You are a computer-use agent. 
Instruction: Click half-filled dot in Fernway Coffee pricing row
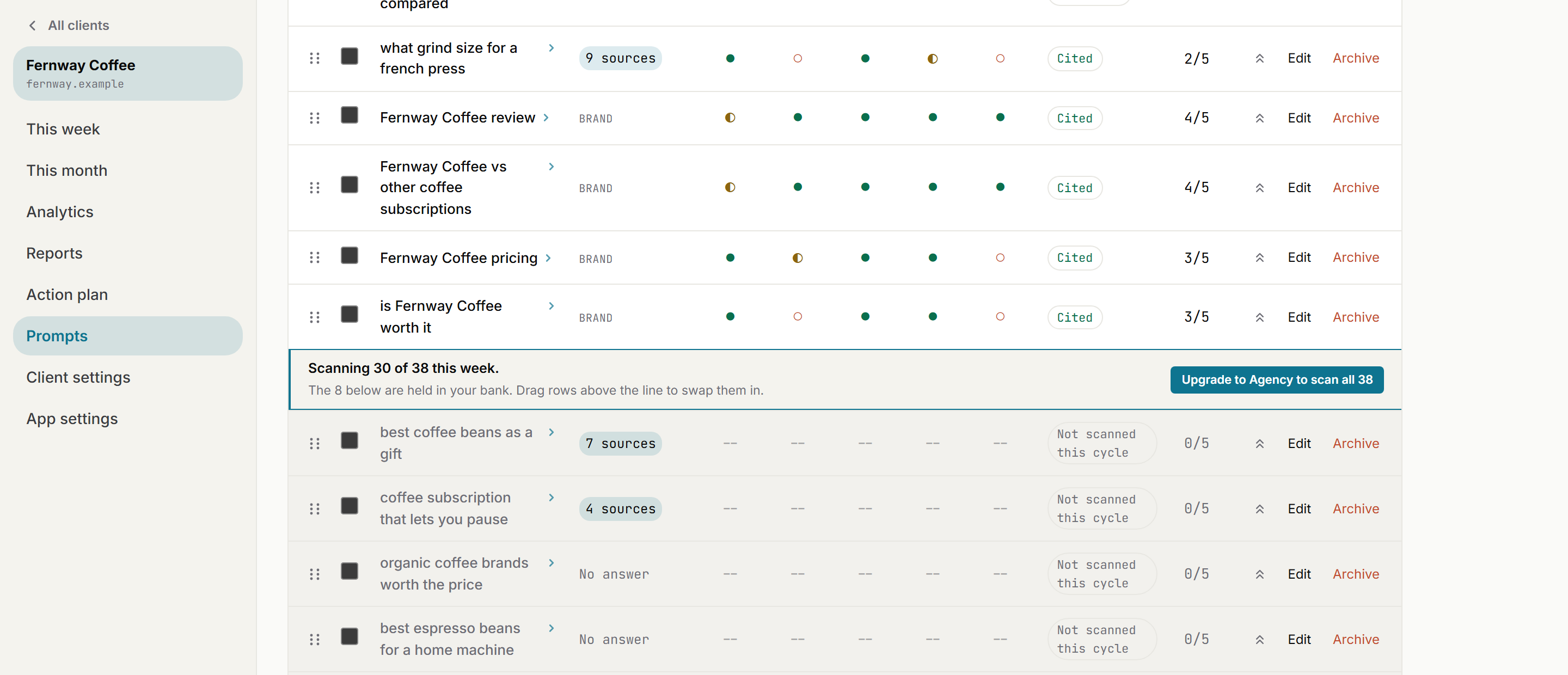click(798, 258)
